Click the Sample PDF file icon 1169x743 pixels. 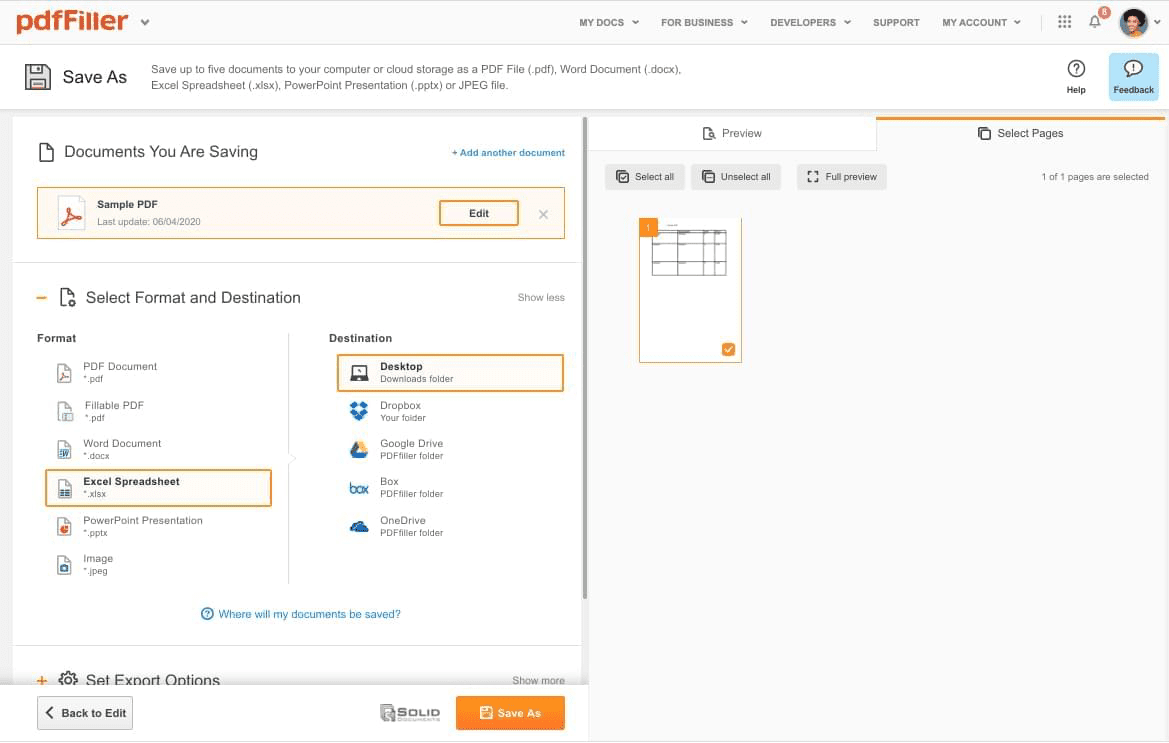(x=71, y=213)
